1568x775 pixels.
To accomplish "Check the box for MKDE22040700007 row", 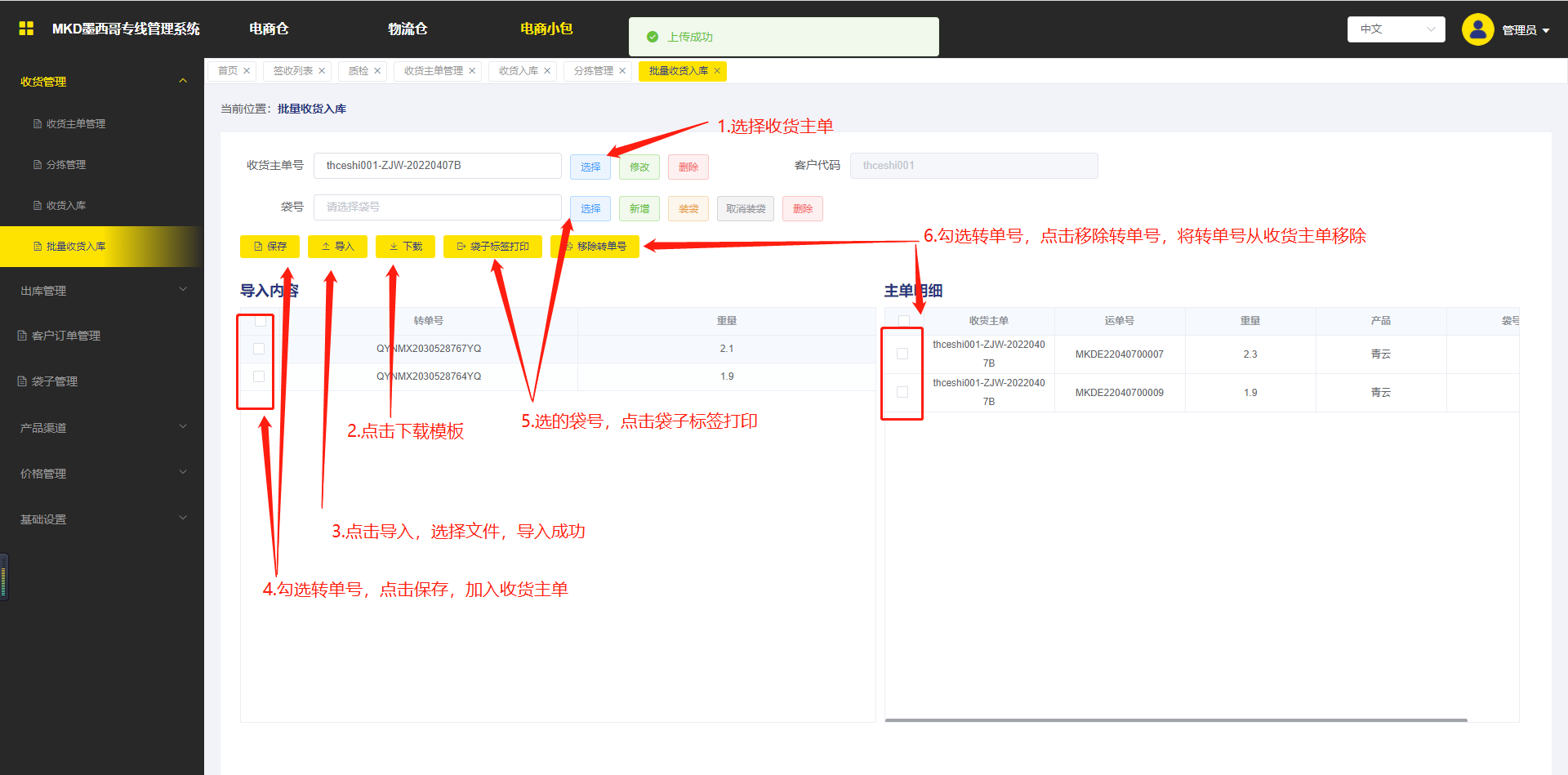I will [902, 354].
